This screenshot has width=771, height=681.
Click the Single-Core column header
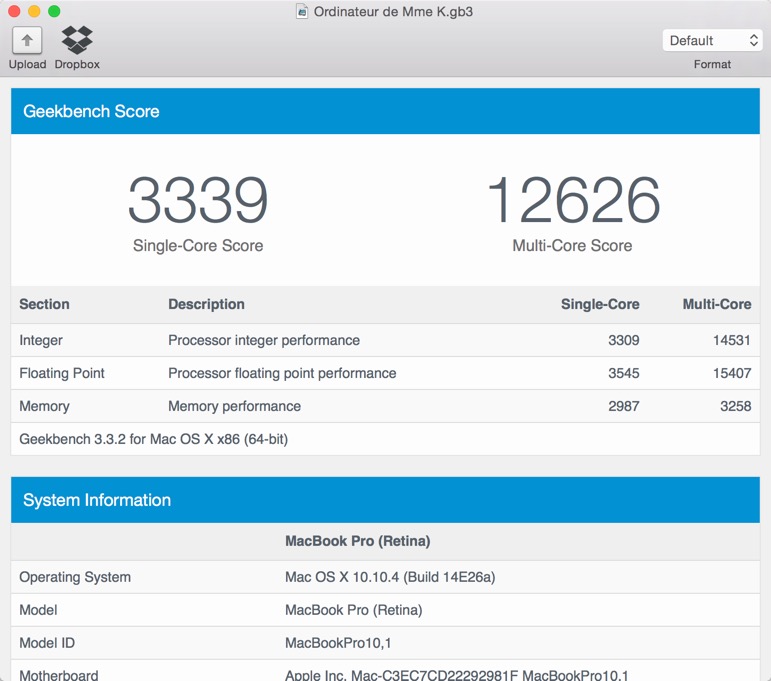600,304
